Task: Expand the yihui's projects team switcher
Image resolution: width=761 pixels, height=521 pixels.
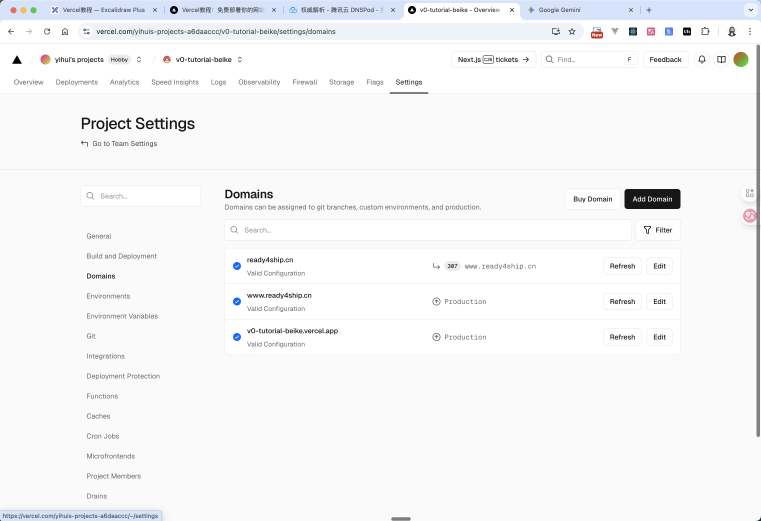Action: pyautogui.click(x=139, y=60)
